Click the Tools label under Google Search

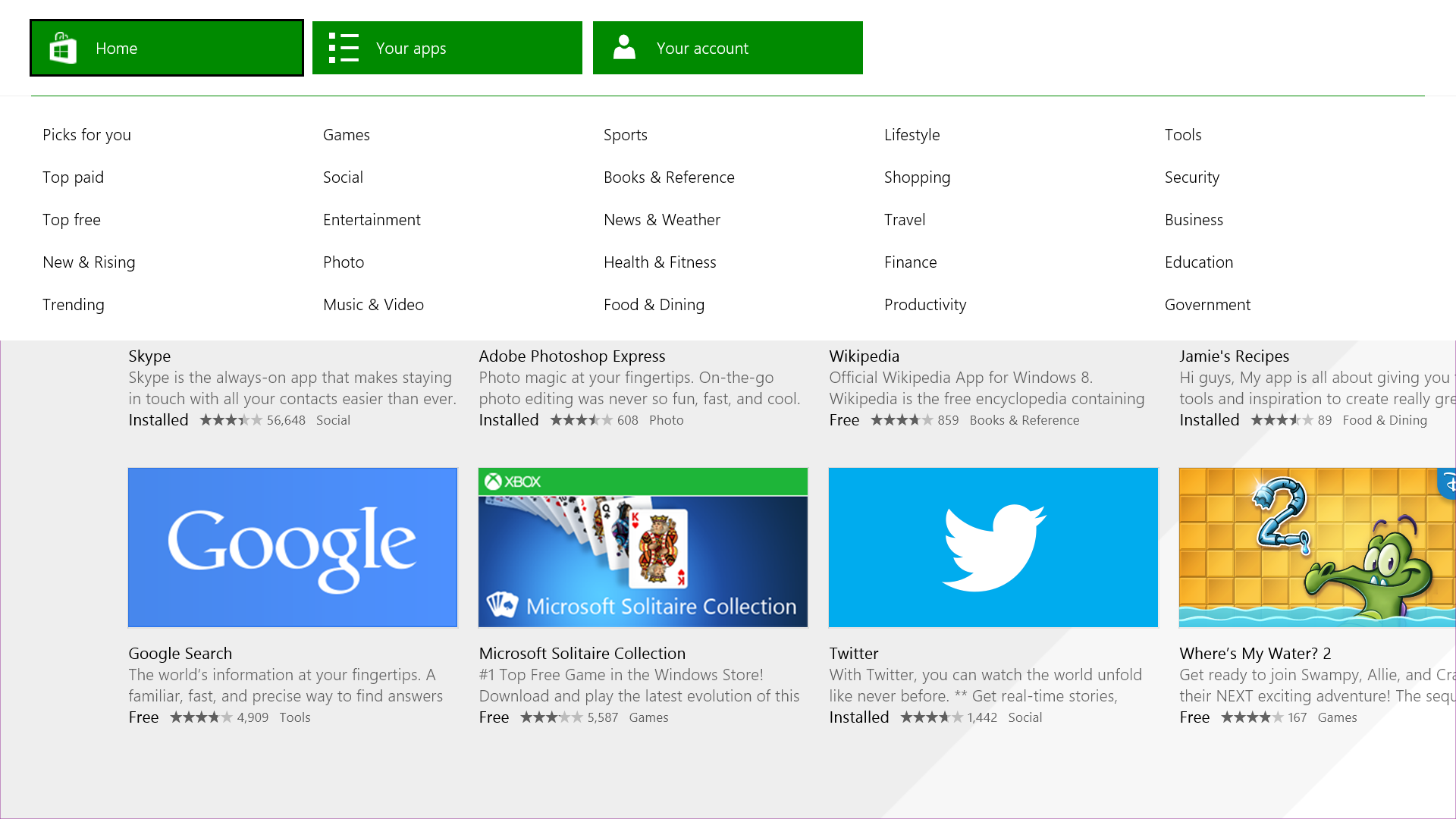(295, 717)
